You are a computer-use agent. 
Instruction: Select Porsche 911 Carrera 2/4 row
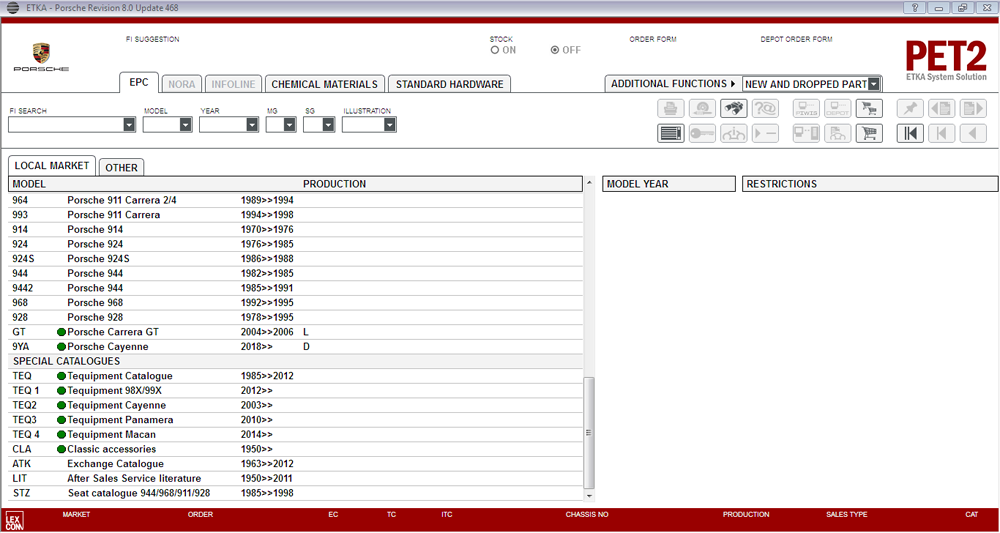(295, 200)
